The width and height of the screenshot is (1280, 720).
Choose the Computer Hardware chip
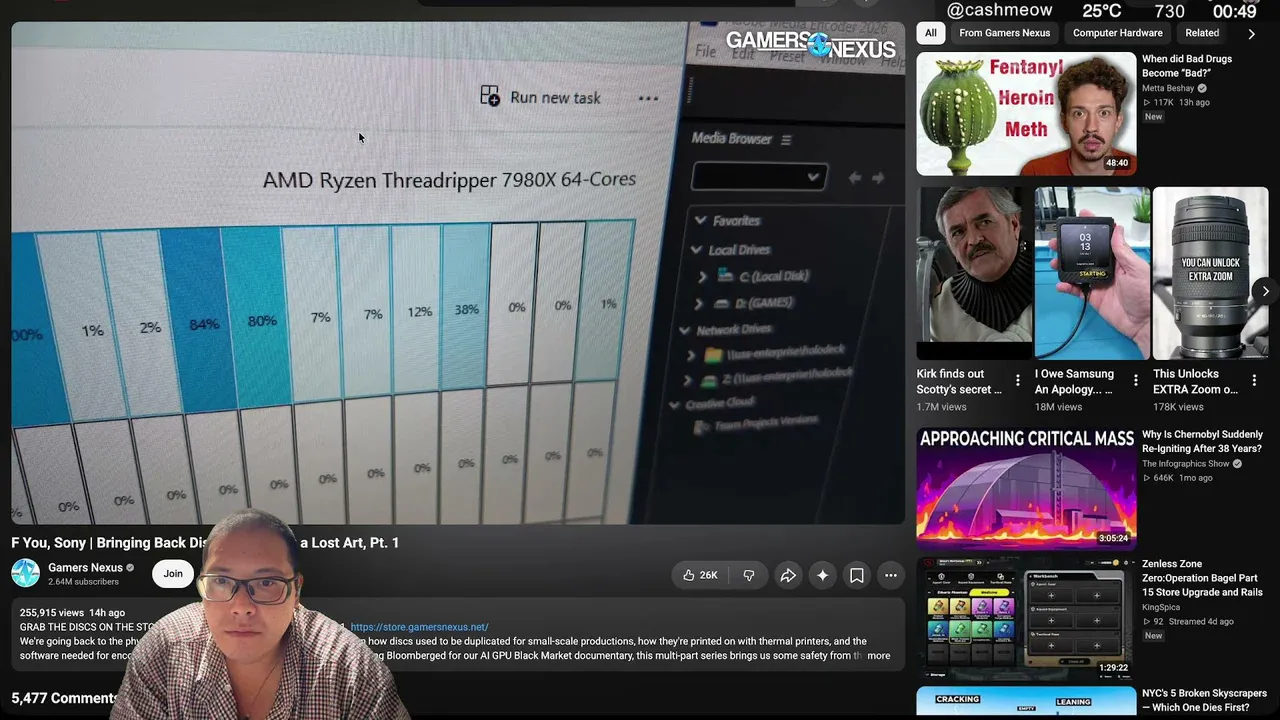coord(1118,33)
